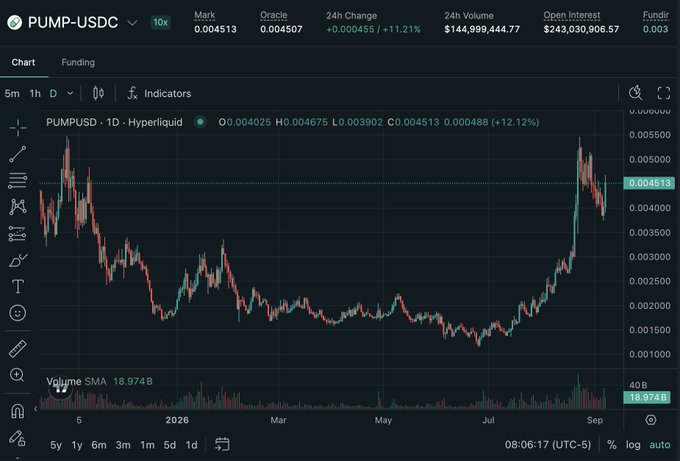Set chart range to 6m
Viewport: 680px width, 461px height.
(99, 445)
